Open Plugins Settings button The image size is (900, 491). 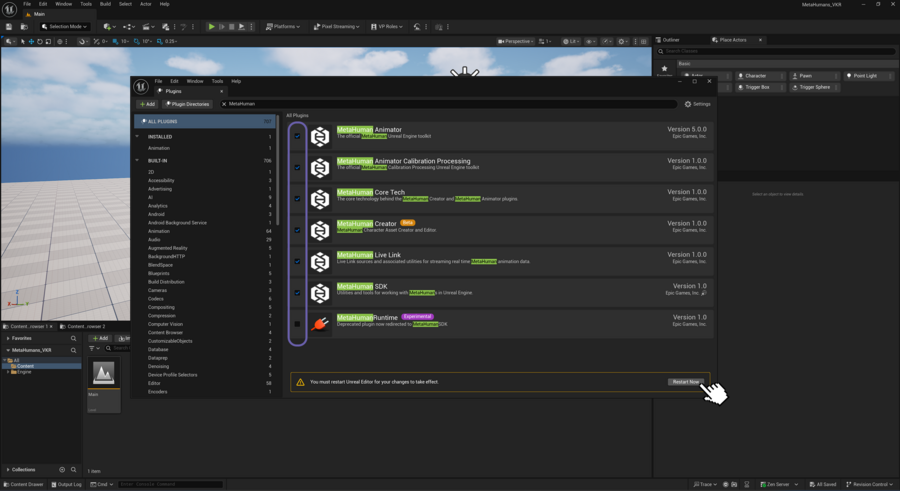pos(697,104)
